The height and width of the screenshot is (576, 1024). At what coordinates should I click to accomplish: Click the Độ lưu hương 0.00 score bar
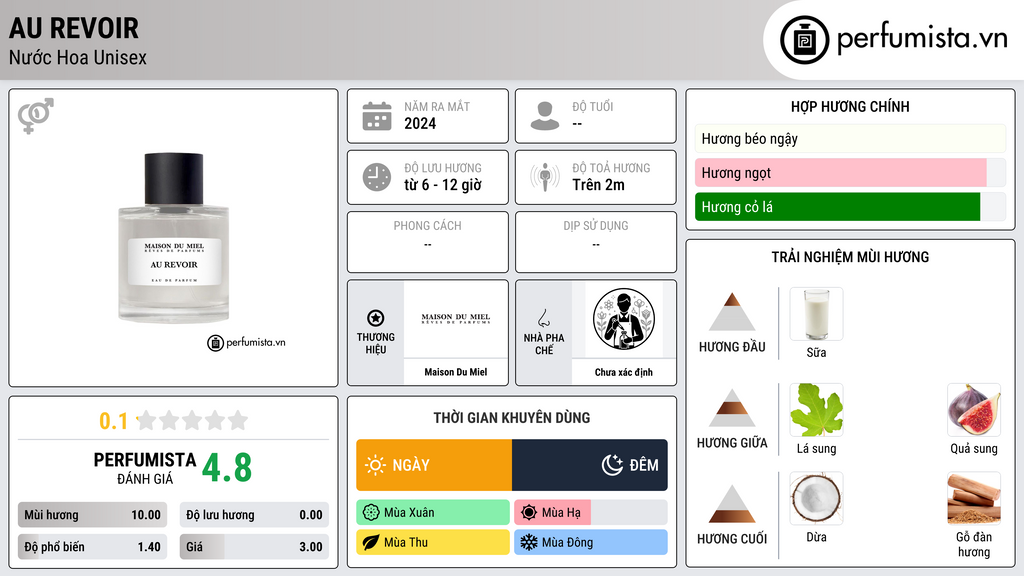(x=255, y=515)
